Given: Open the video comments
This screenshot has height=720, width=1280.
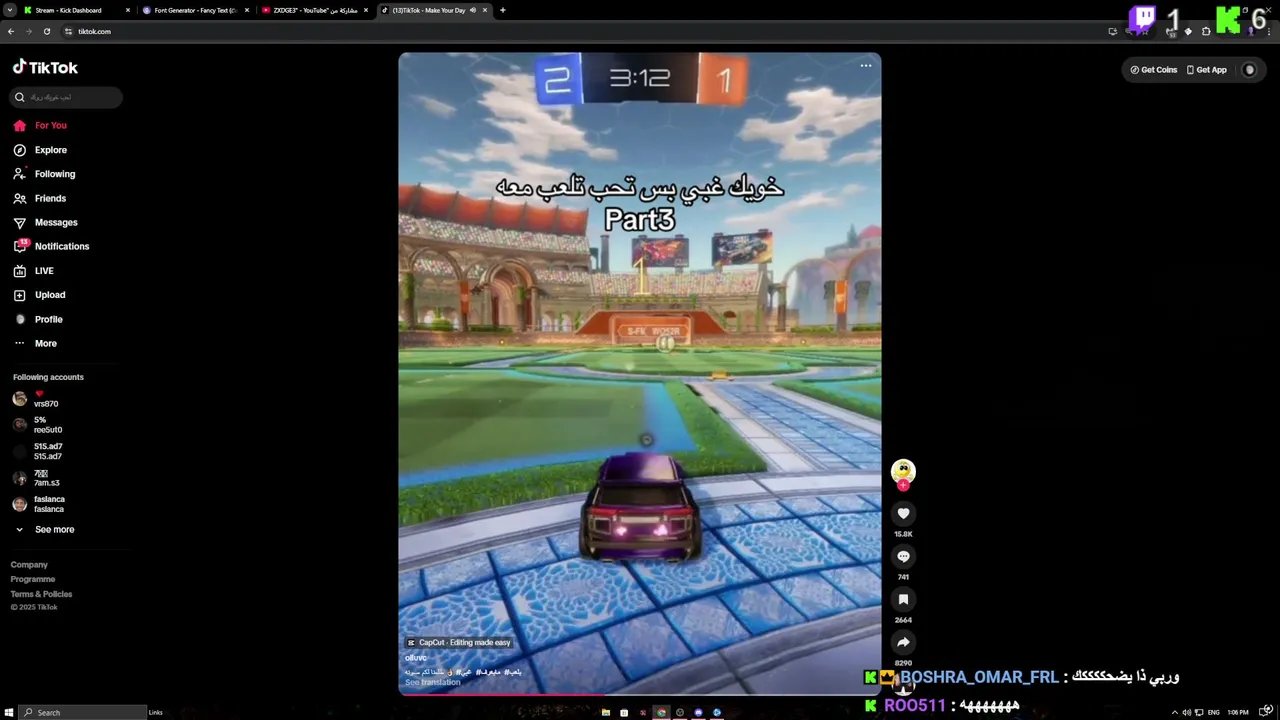Looking at the screenshot, I should (903, 556).
